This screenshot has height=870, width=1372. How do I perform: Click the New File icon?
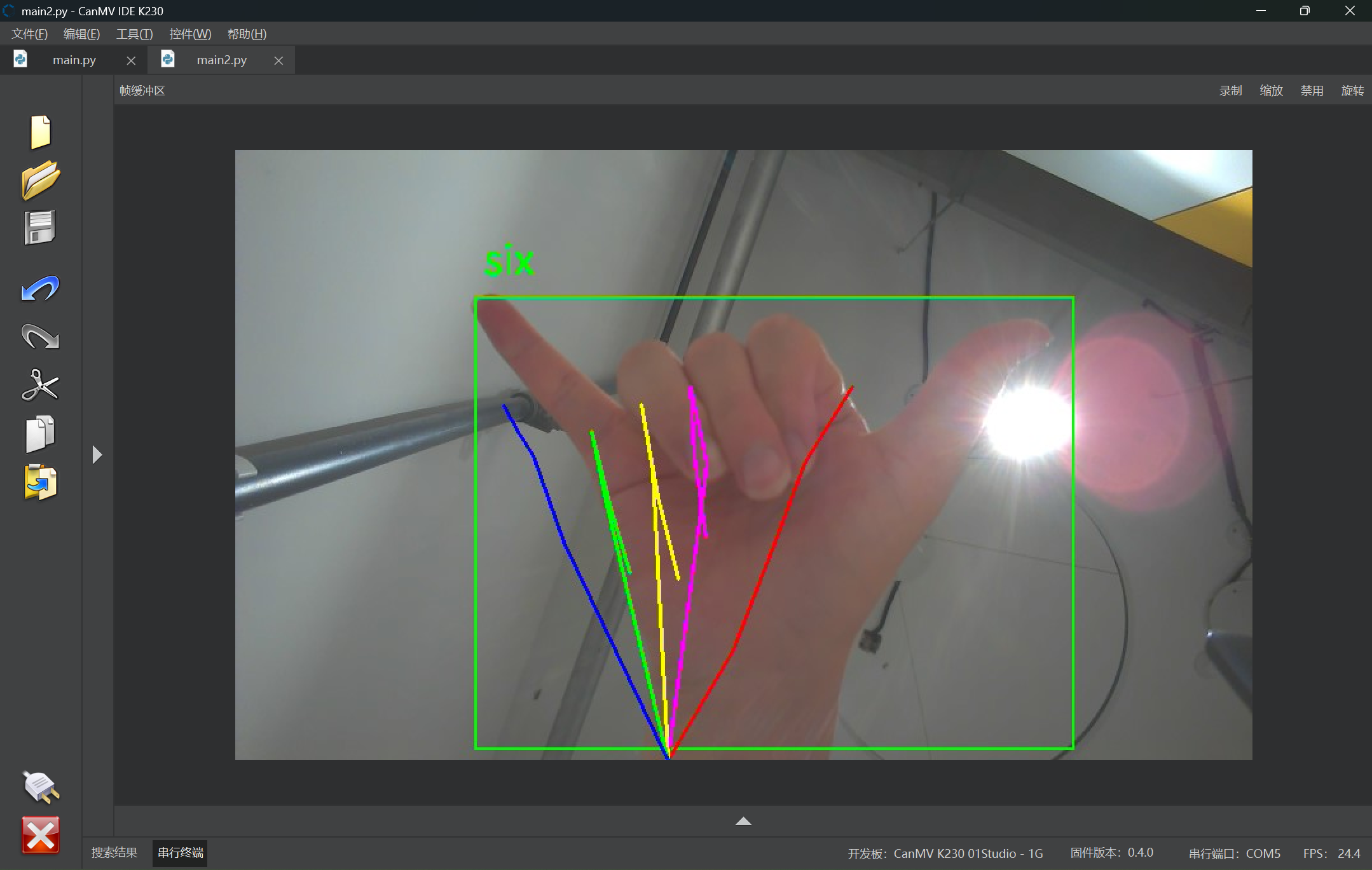pyautogui.click(x=41, y=132)
